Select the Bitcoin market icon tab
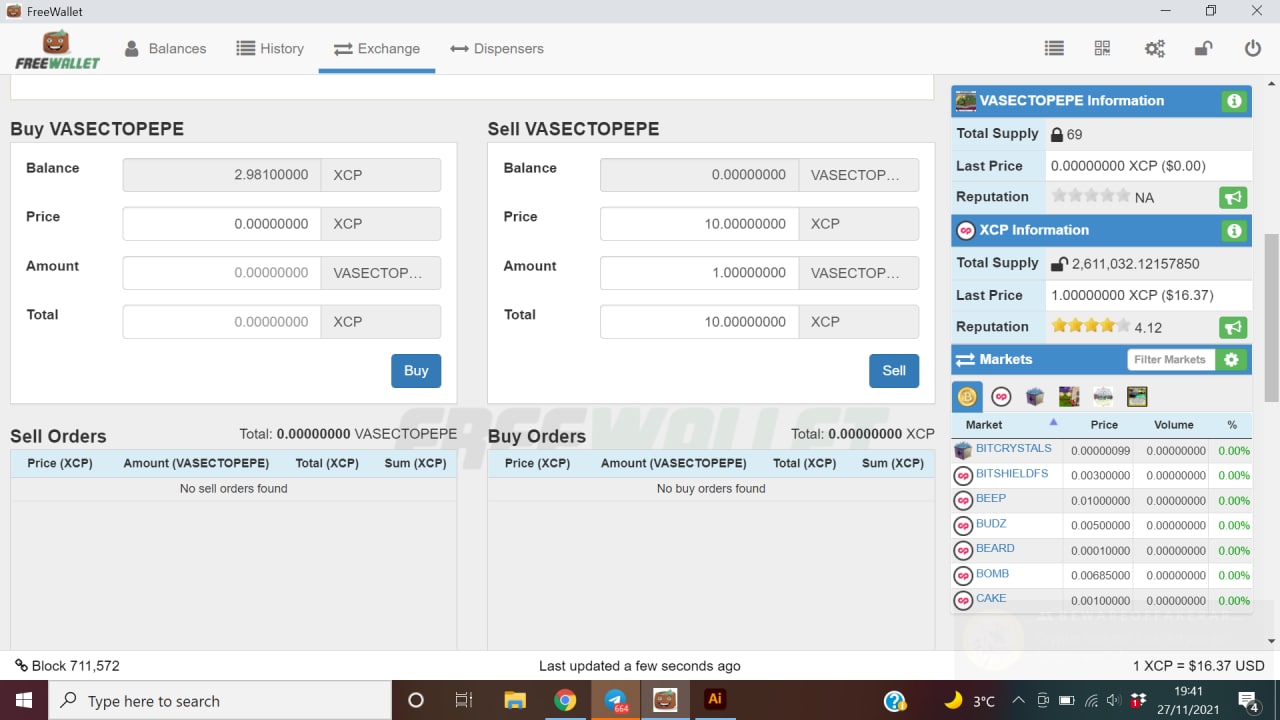Viewport: 1280px width, 720px height. pyautogui.click(x=967, y=397)
